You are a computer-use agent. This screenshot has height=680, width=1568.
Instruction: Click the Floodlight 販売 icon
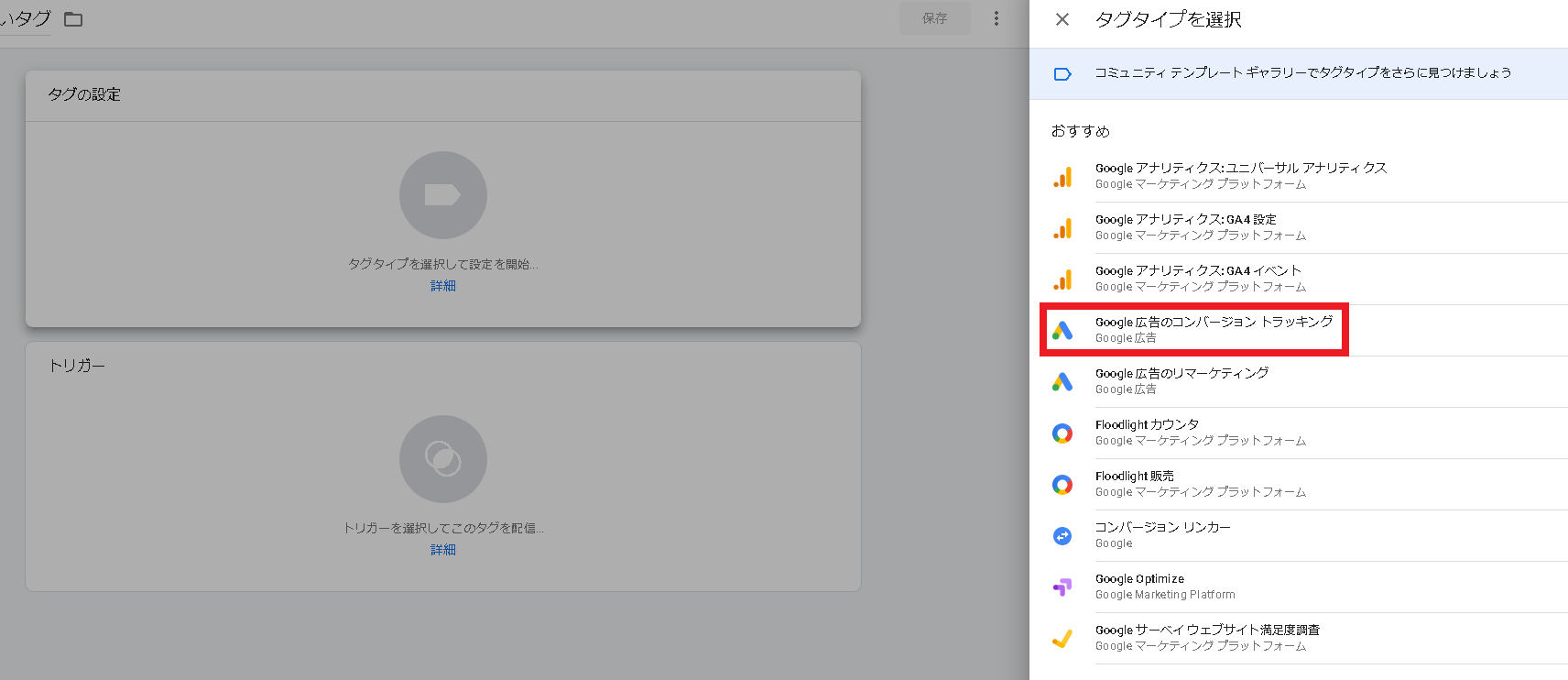tap(1062, 485)
